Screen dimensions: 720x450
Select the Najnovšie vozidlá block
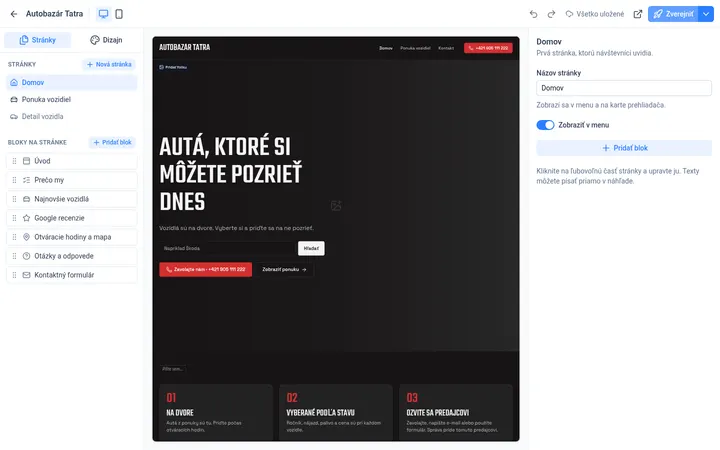(x=72, y=199)
